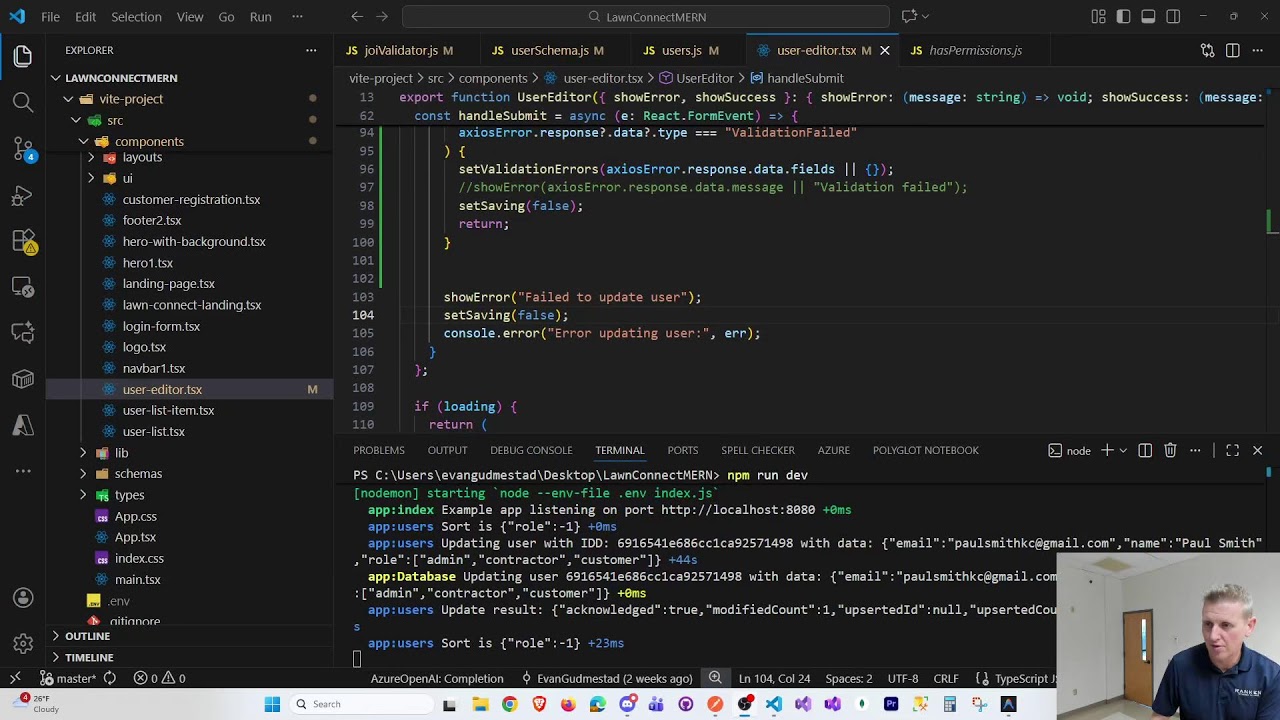Expand the TIMELINE section
Viewport: 1280px width, 720px height.
(89, 657)
